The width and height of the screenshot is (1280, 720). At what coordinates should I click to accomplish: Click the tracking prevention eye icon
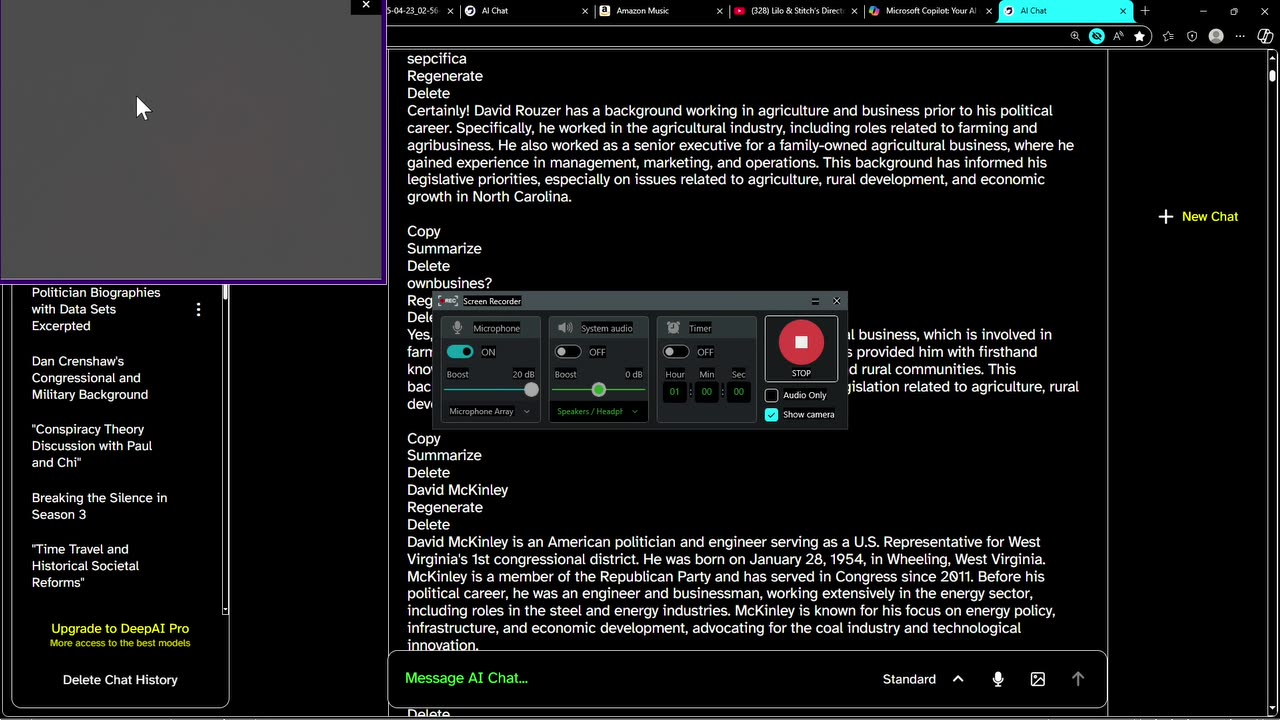[1097, 36]
